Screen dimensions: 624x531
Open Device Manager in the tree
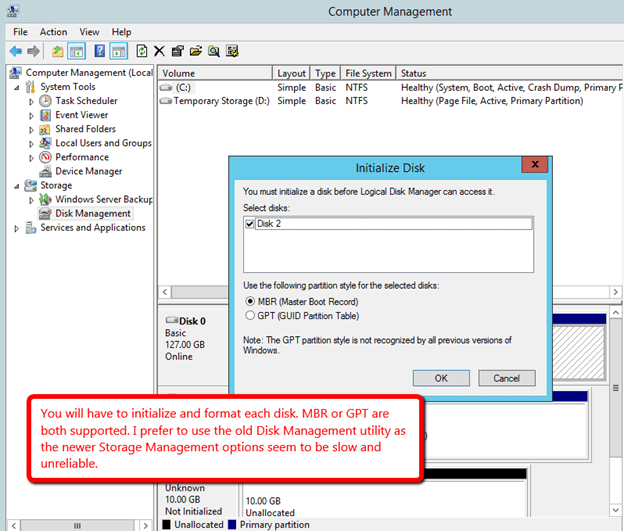tap(89, 171)
